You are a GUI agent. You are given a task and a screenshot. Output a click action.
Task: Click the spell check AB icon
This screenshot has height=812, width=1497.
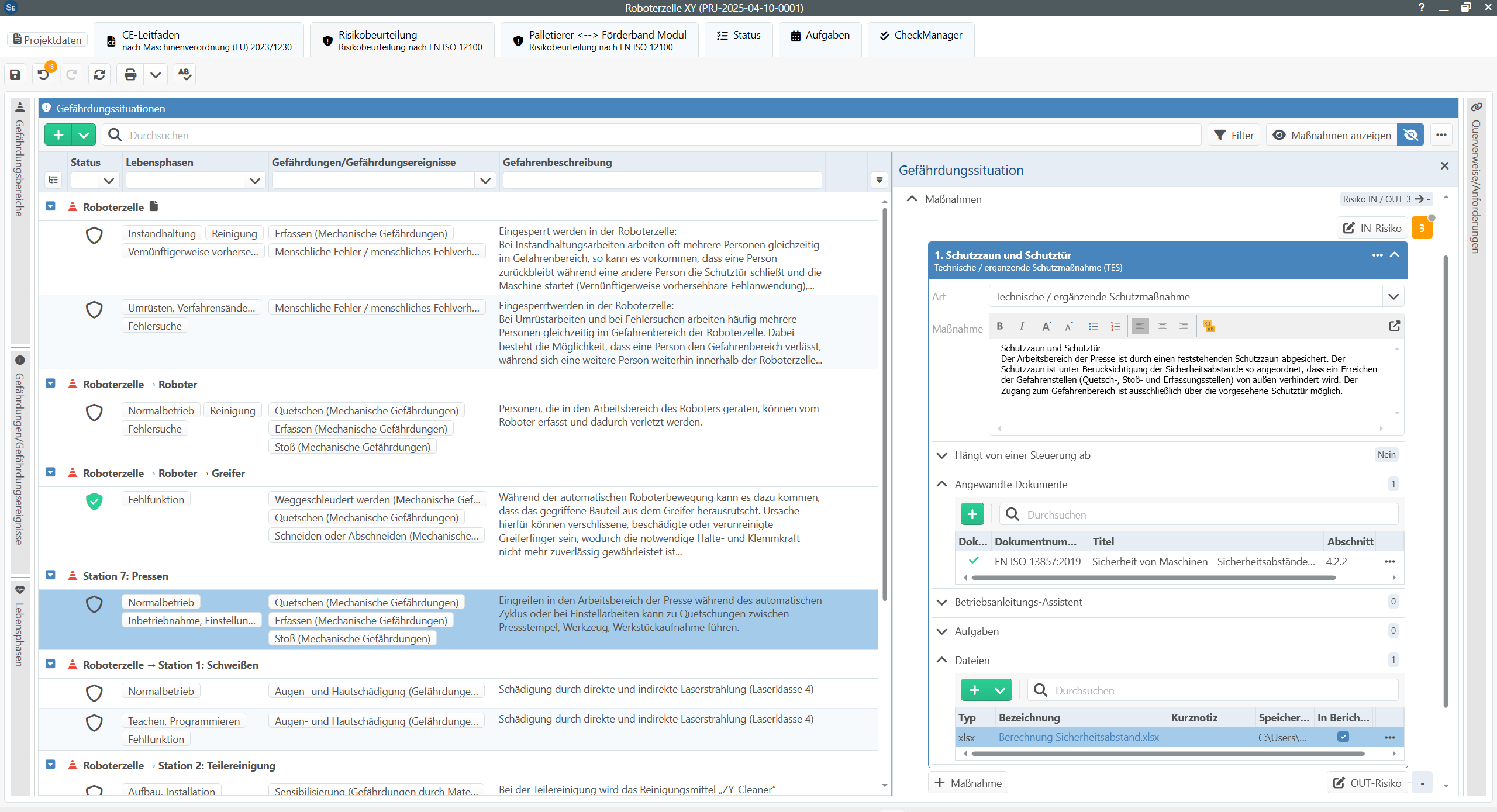pyautogui.click(x=185, y=74)
